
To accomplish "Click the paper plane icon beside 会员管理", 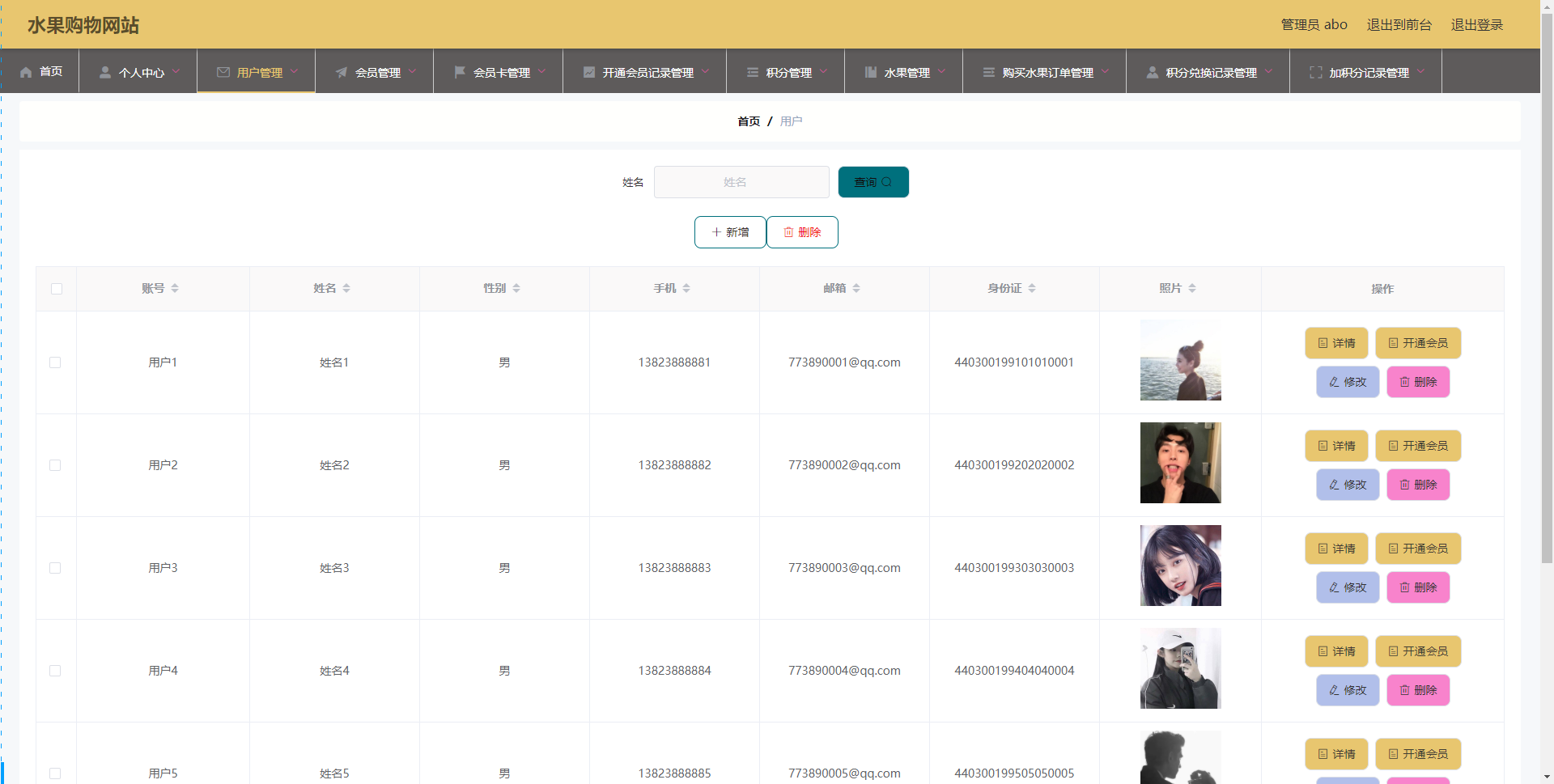I will [342, 72].
